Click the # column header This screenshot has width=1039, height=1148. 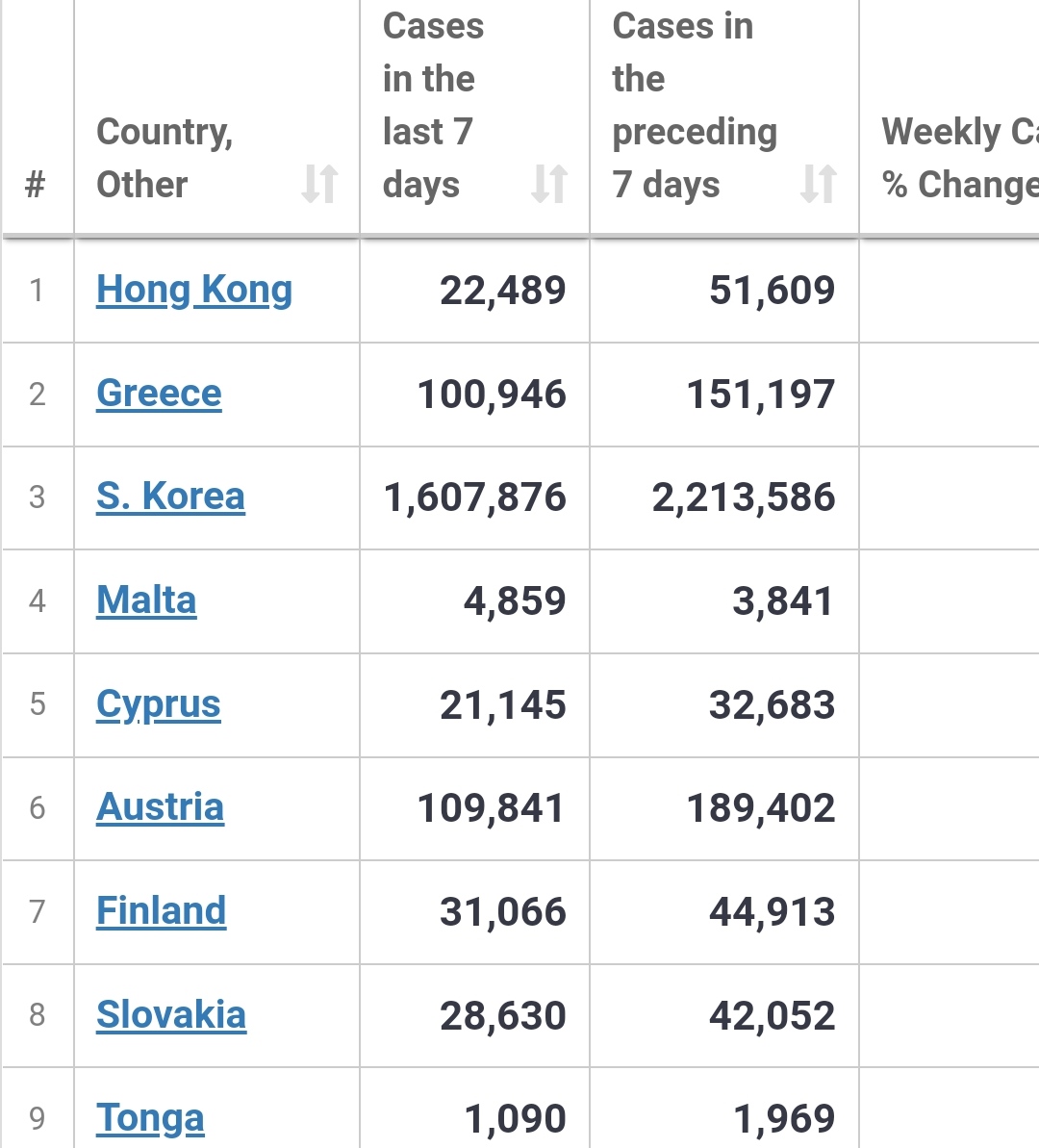36,184
